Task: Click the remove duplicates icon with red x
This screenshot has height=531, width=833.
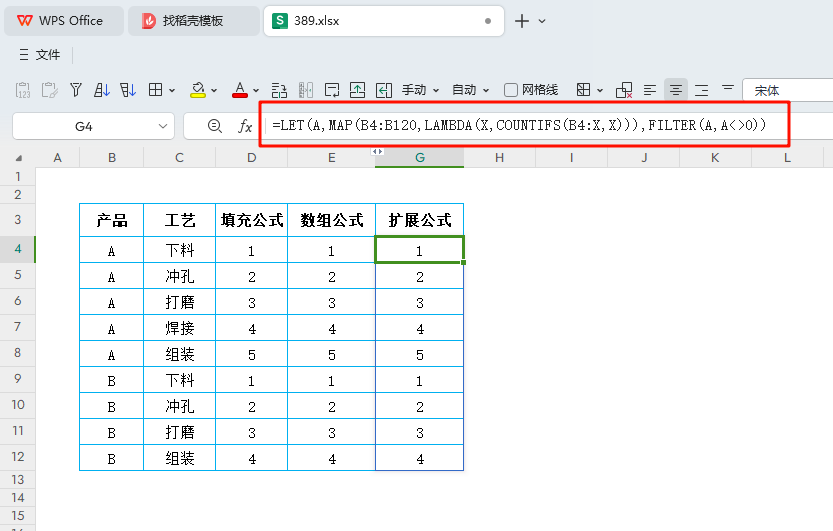Action: (x=624, y=90)
